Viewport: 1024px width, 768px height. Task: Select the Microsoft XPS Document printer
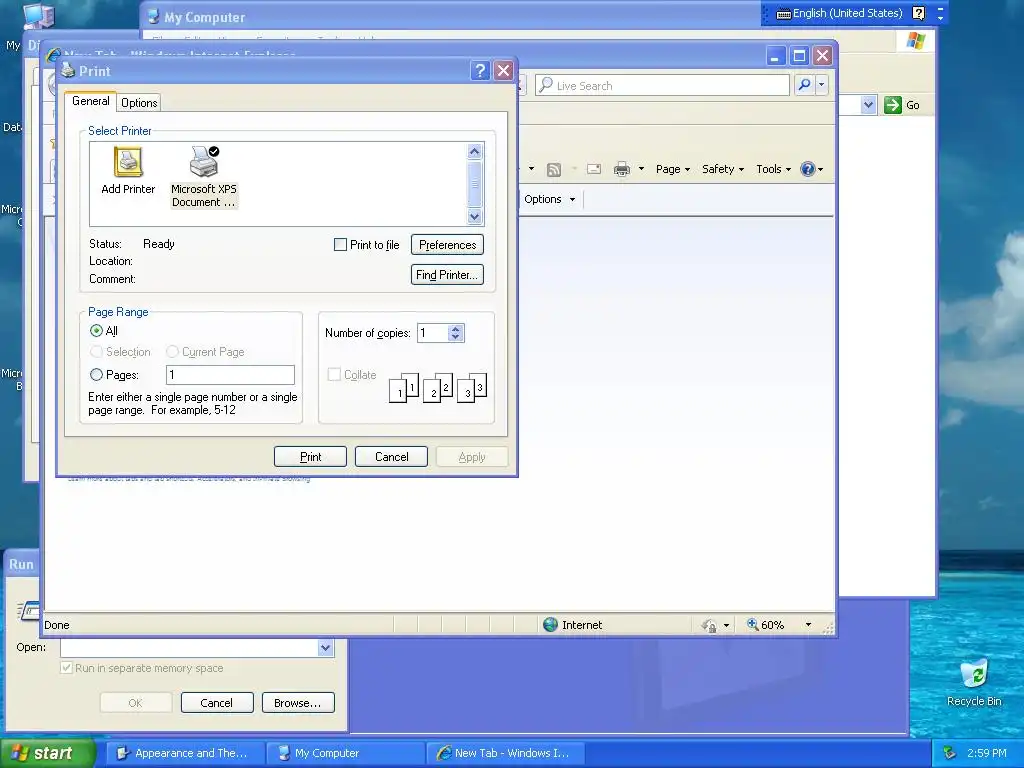pyautogui.click(x=204, y=177)
